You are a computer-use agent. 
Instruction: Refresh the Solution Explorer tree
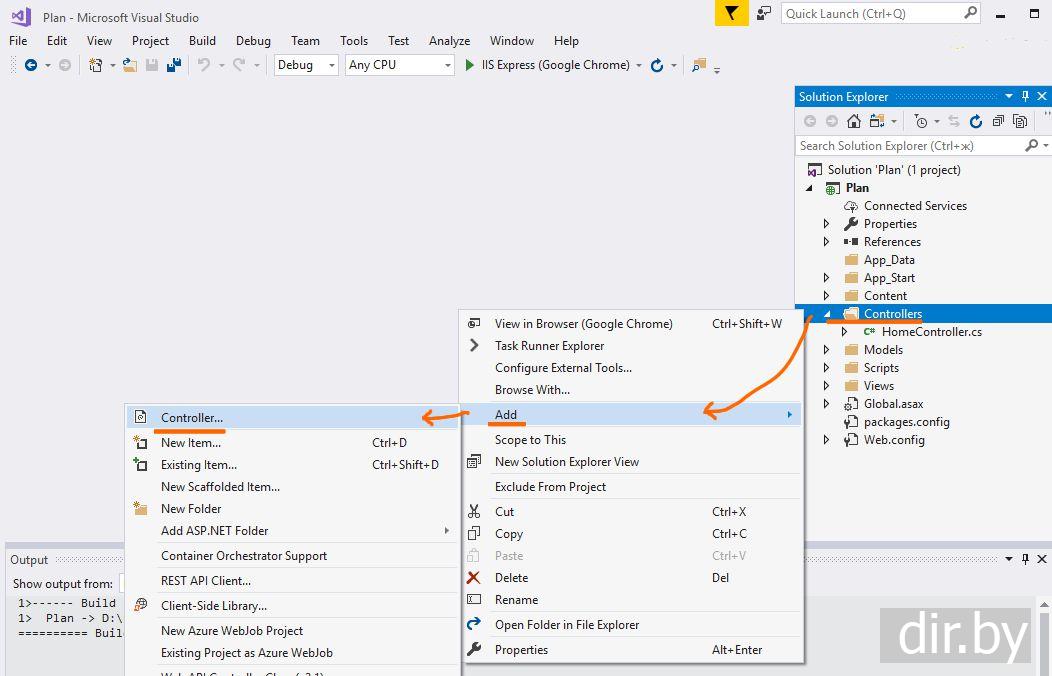point(976,121)
